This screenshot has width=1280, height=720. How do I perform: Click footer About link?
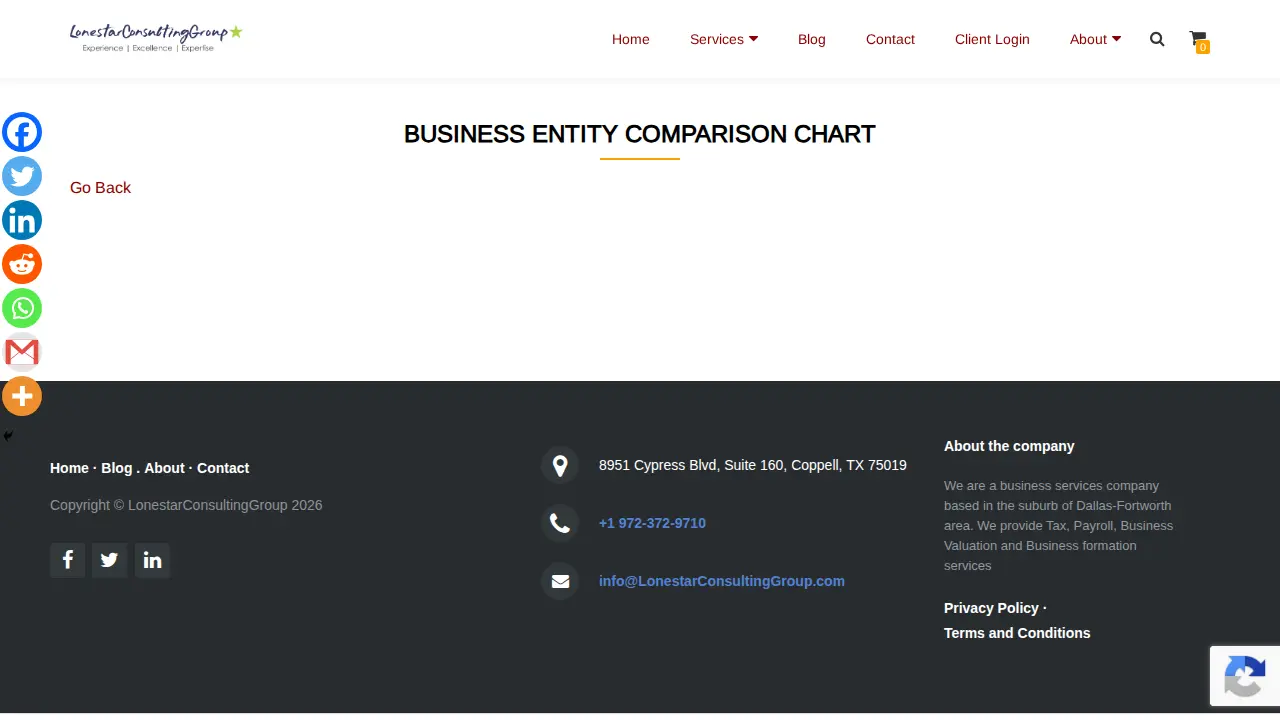(x=164, y=468)
